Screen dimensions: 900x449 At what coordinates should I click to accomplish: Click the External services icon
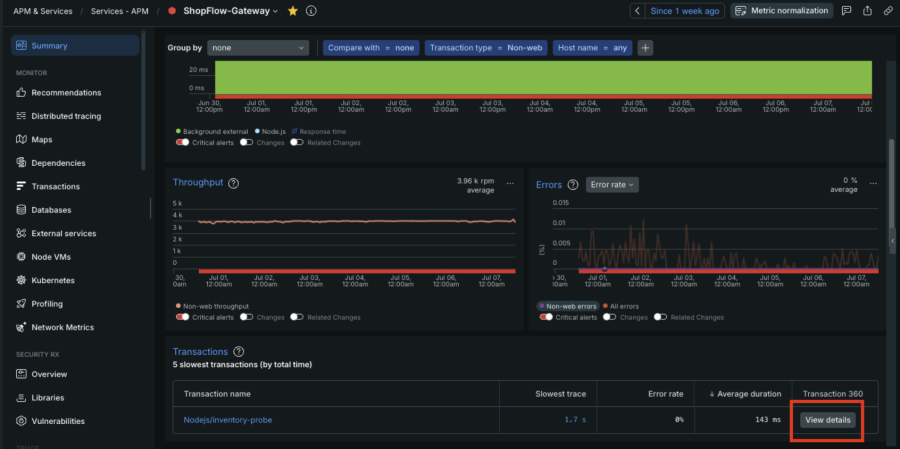point(21,234)
